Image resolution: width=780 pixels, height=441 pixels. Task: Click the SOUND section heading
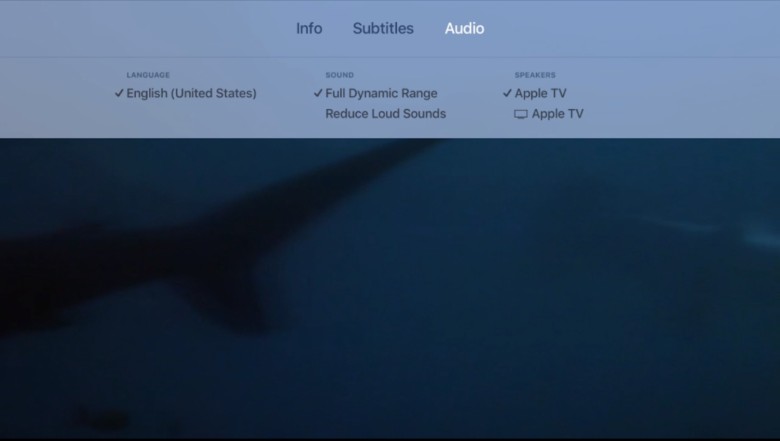pyautogui.click(x=339, y=75)
